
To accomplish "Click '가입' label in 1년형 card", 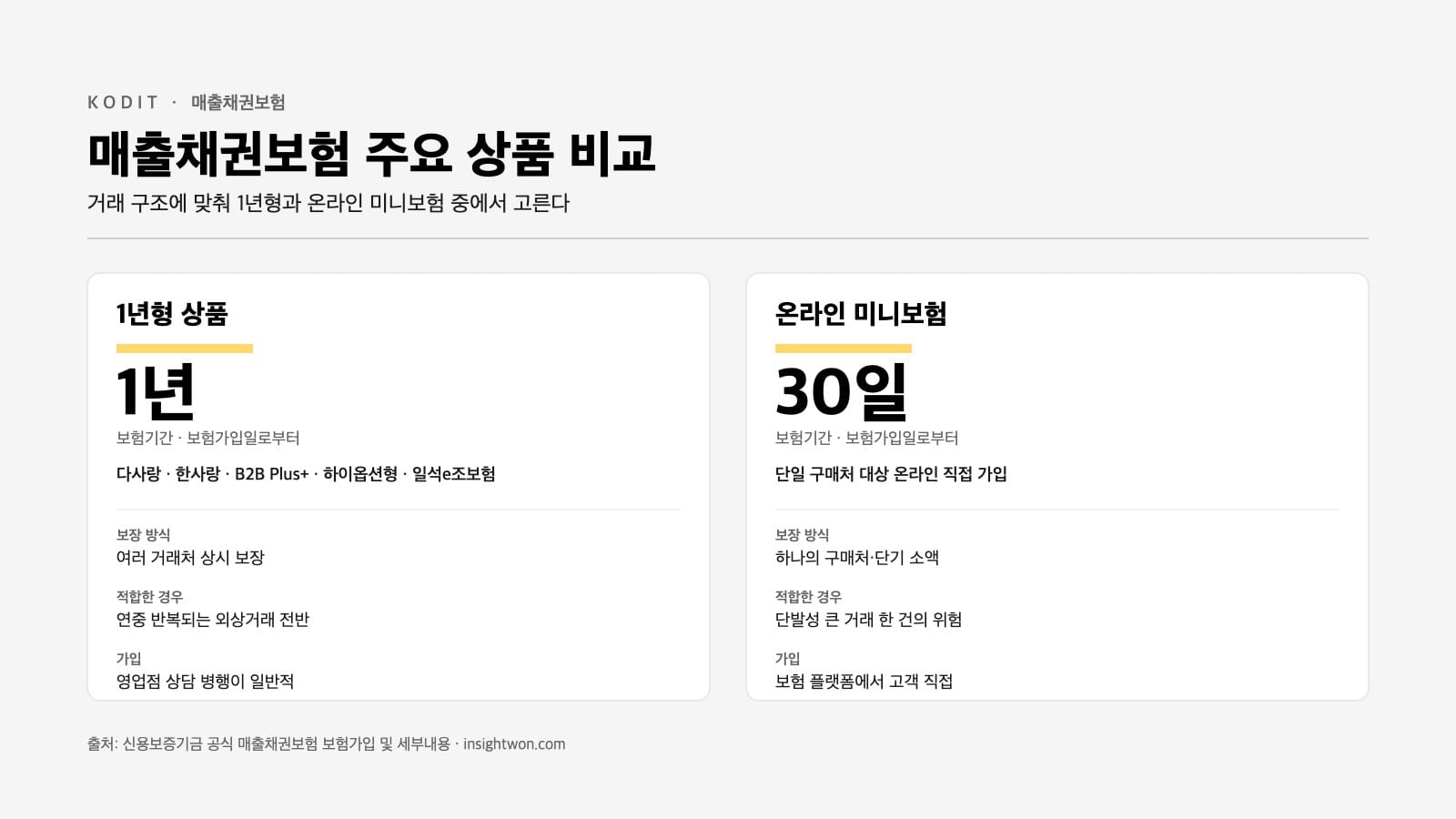I will point(128,659).
